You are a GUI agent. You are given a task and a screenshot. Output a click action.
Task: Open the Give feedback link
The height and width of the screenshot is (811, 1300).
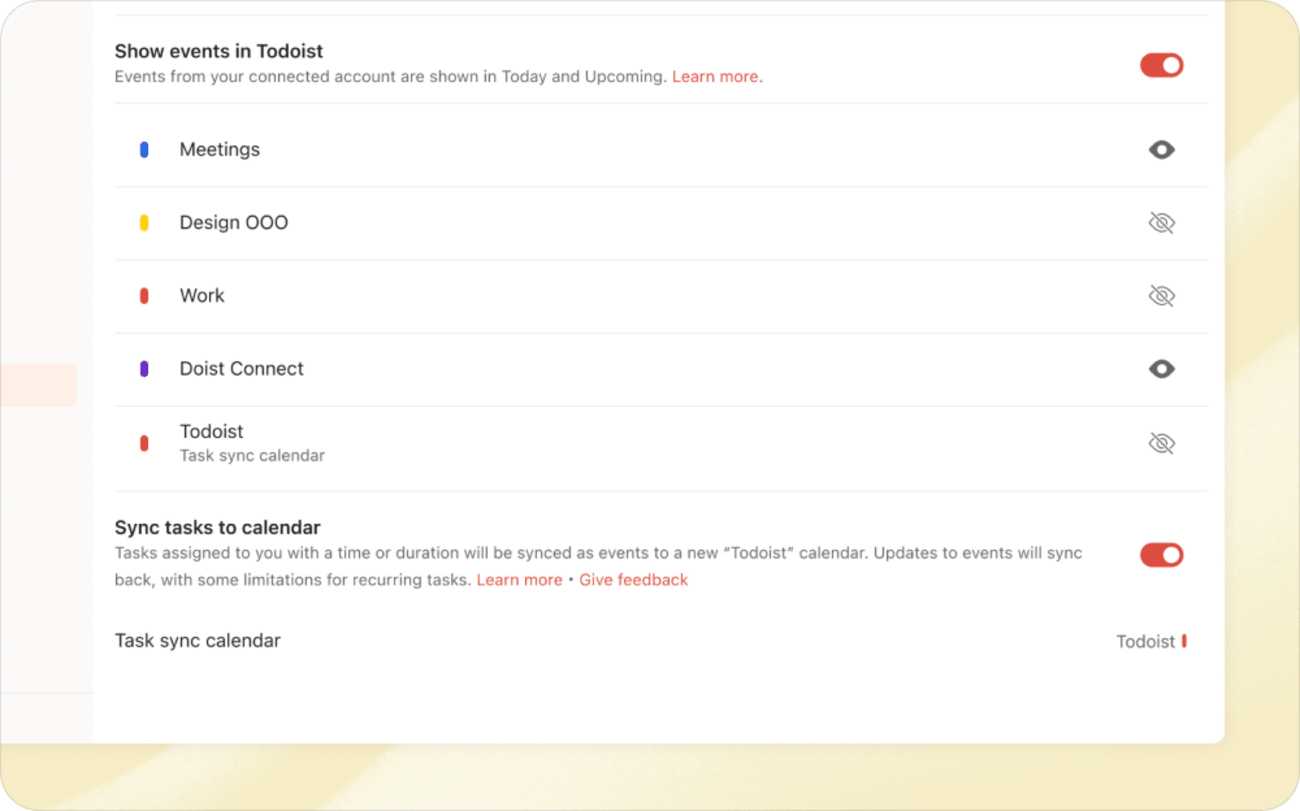(x=633, y=579)
